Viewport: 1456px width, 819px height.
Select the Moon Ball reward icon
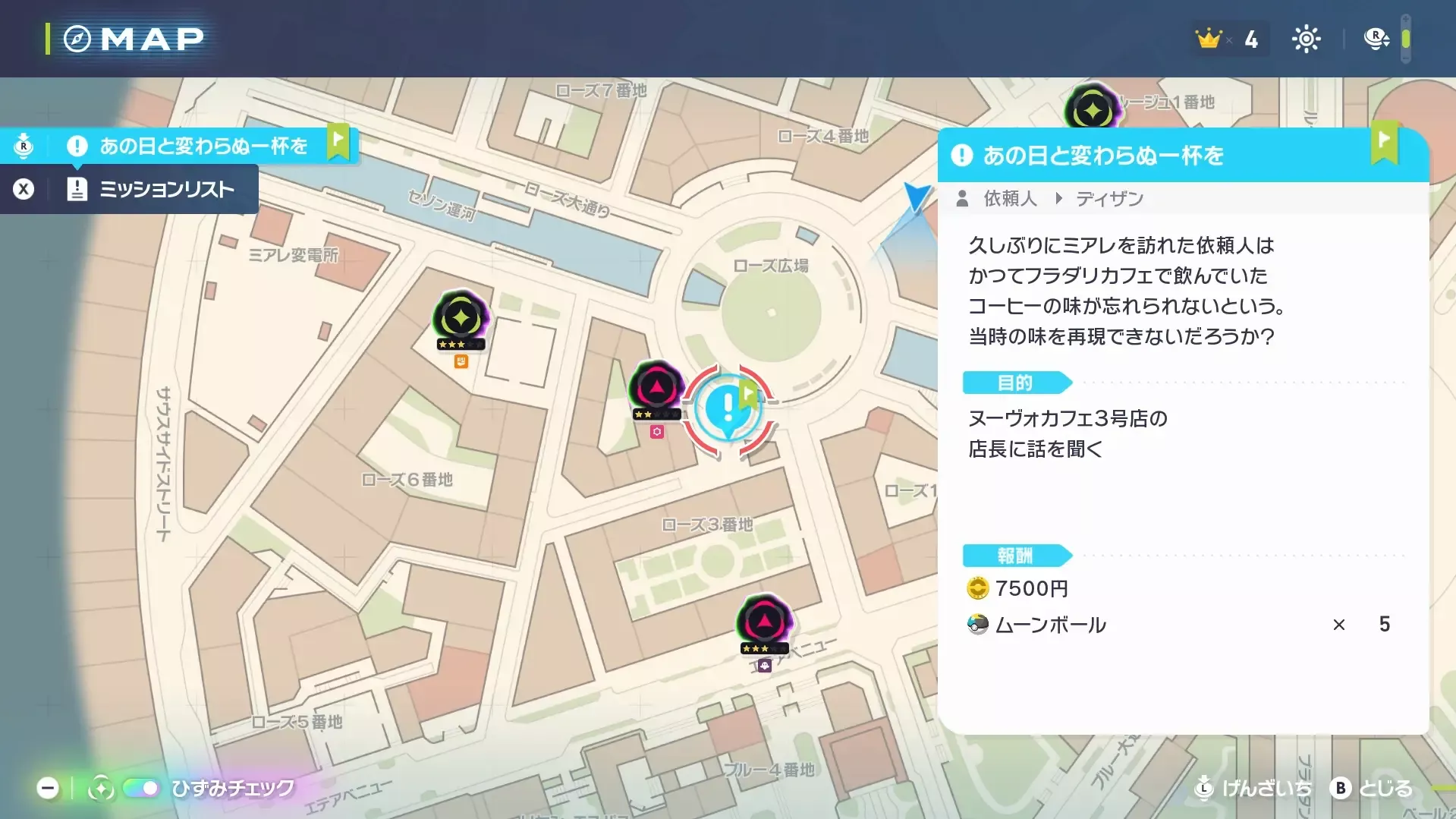(979, 624)
